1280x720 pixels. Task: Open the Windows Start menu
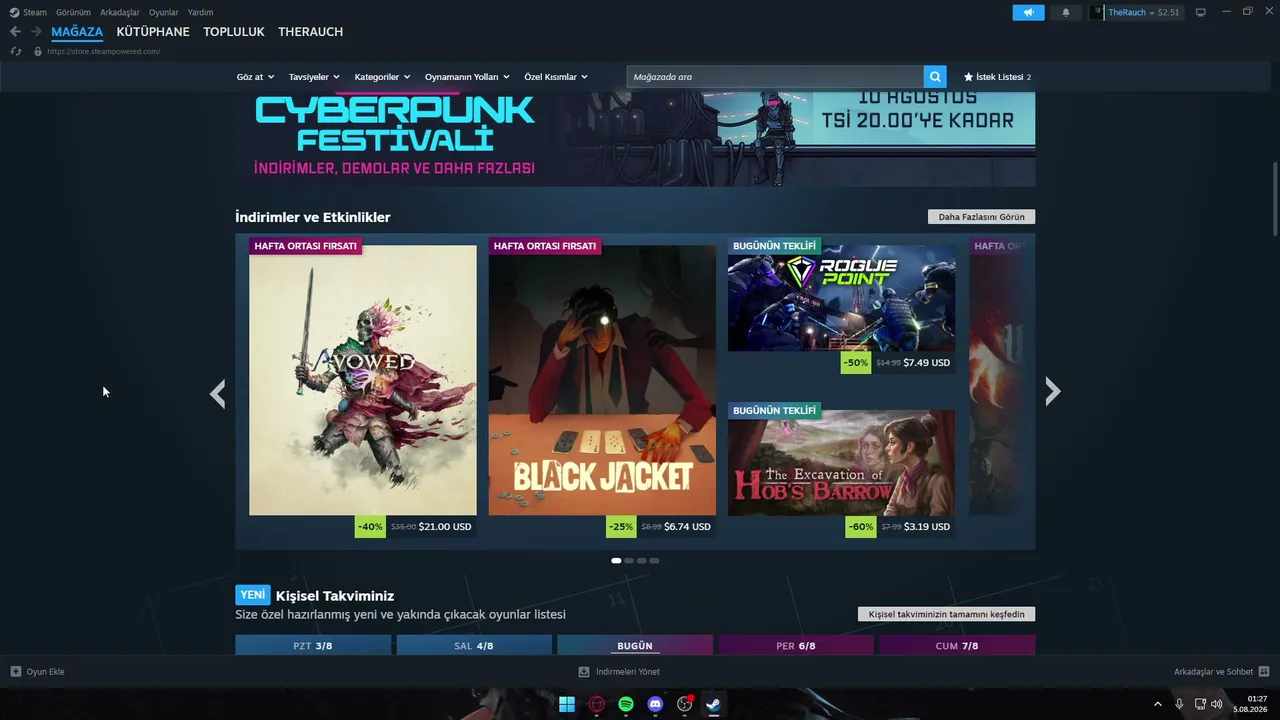click(x=567, y=704)
